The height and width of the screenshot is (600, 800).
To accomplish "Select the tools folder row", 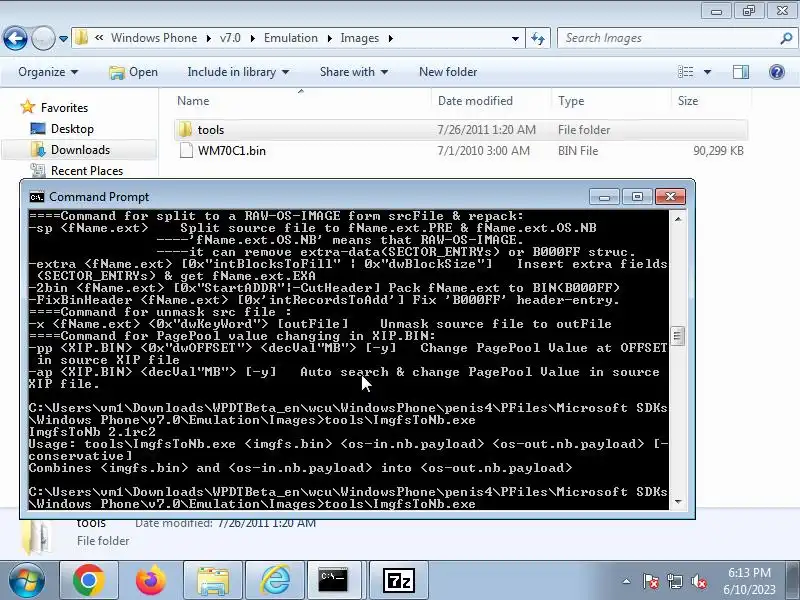I will click(x=461, y=130).
